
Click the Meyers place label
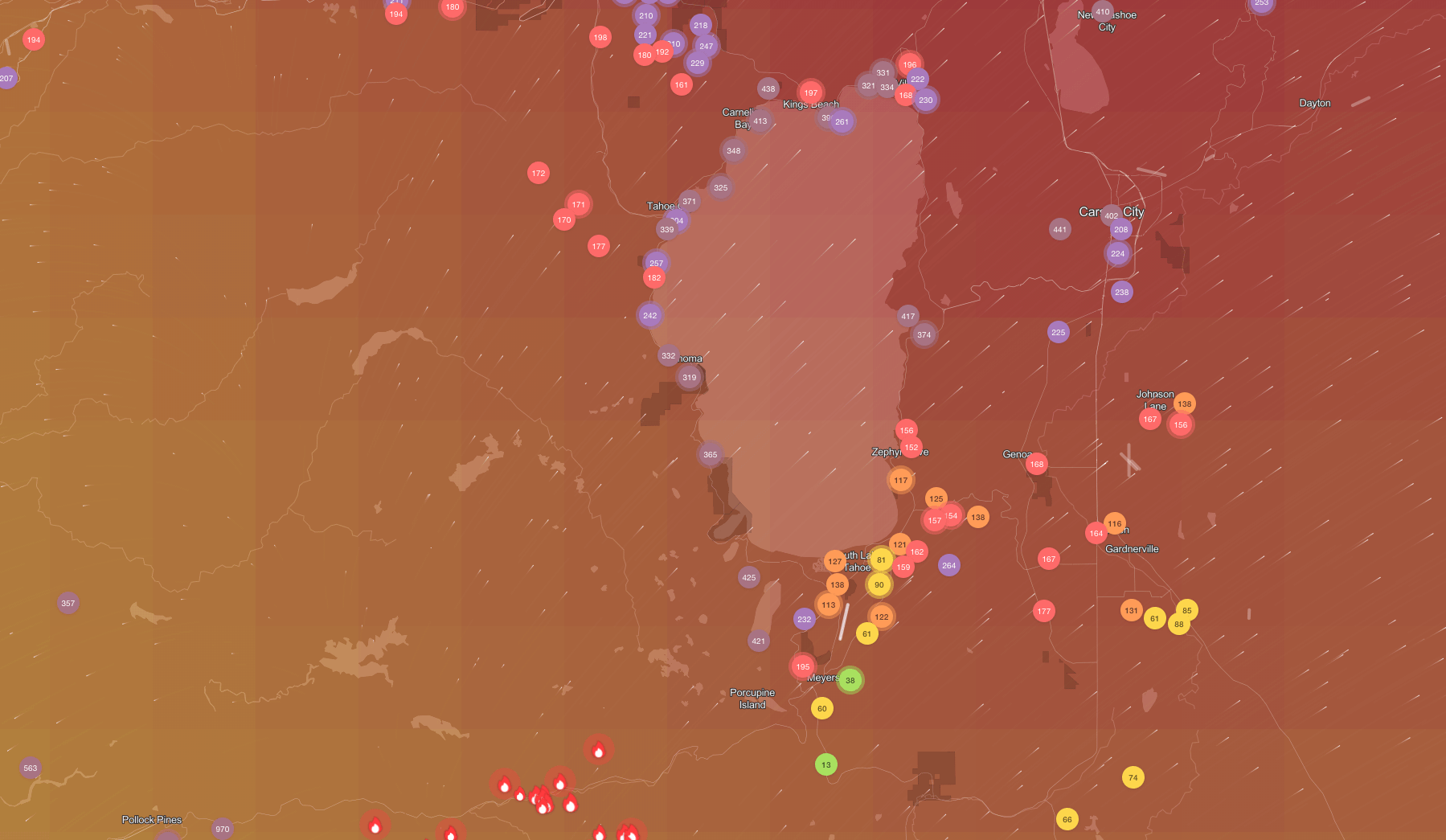pos(822,678)
